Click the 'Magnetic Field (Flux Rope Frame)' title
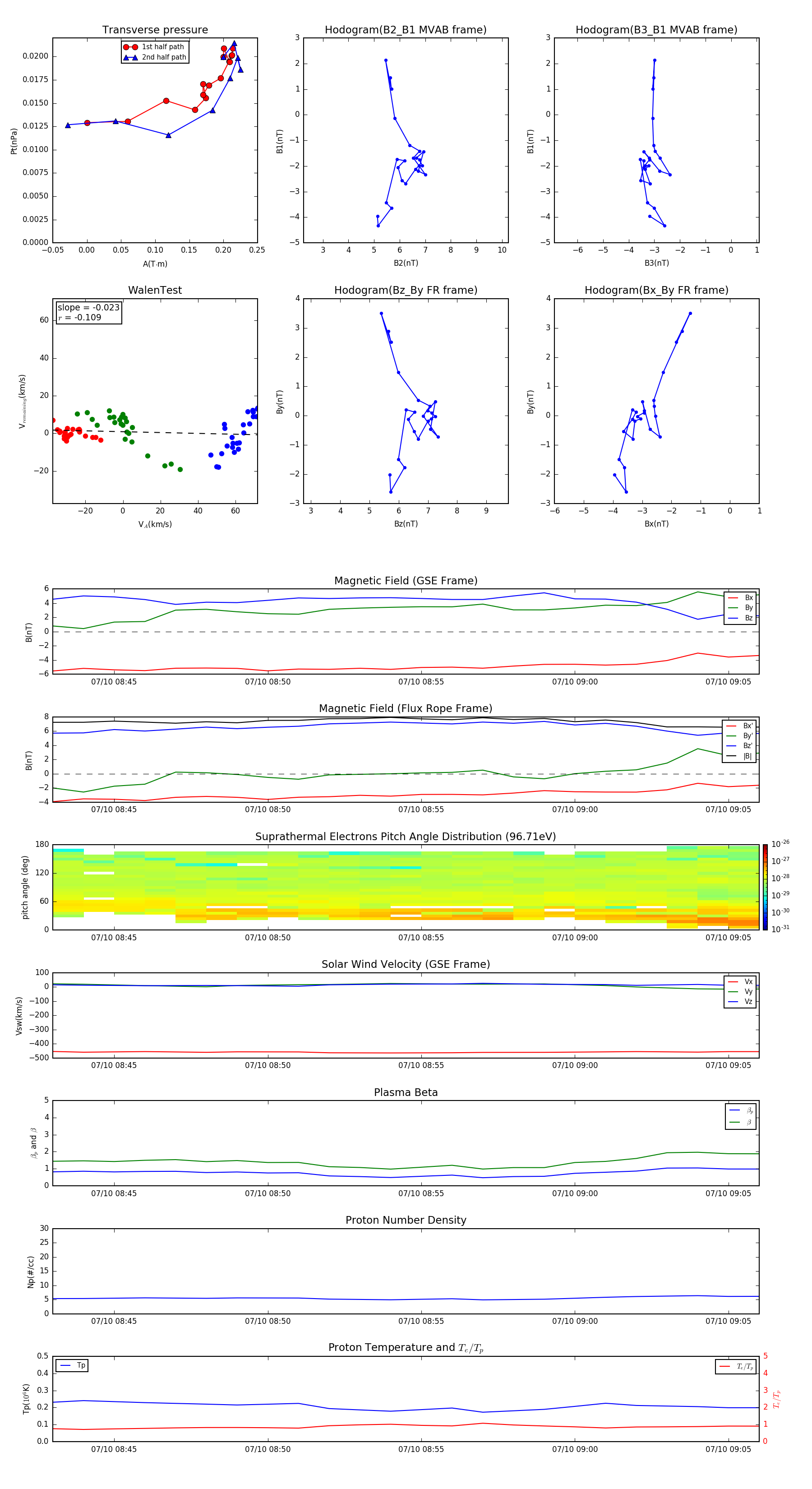The width and height of the screenshot is (812, 1489). coord(406,709)
